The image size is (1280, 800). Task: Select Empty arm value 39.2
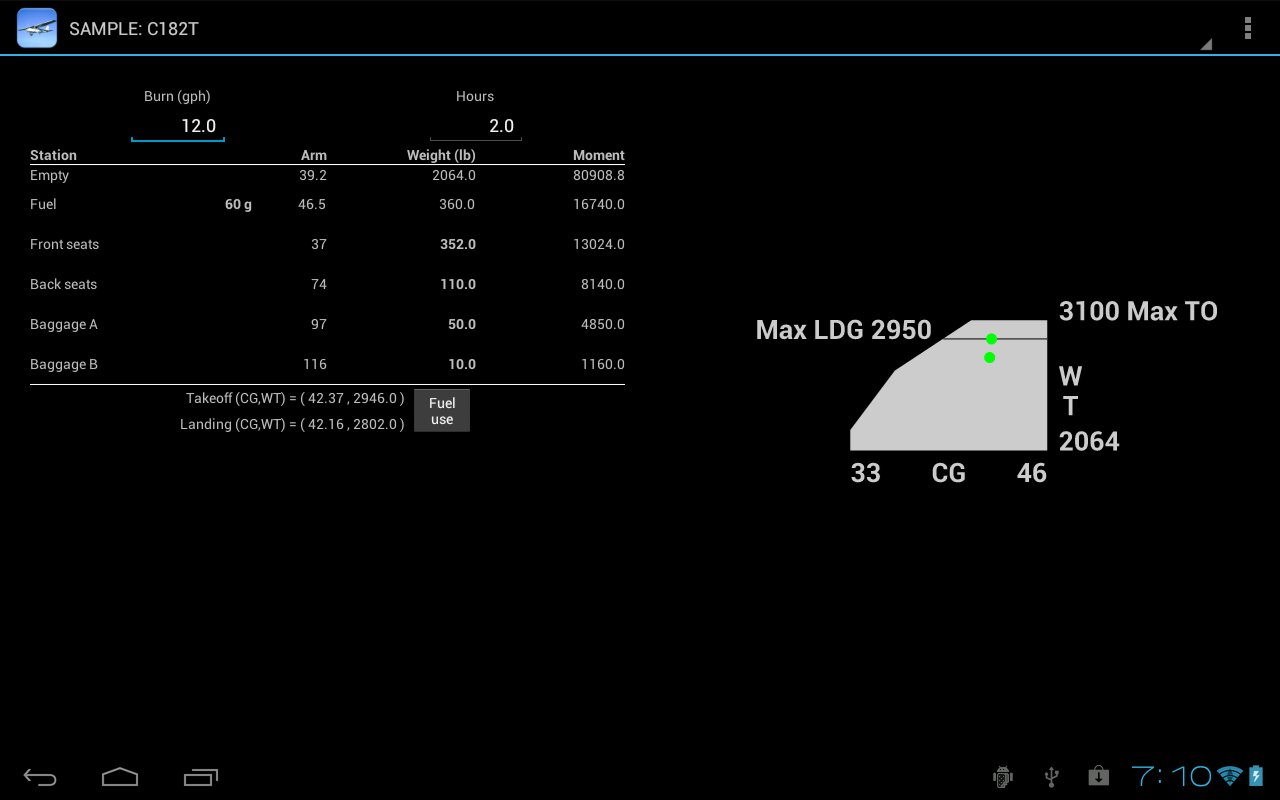[313, 175]
